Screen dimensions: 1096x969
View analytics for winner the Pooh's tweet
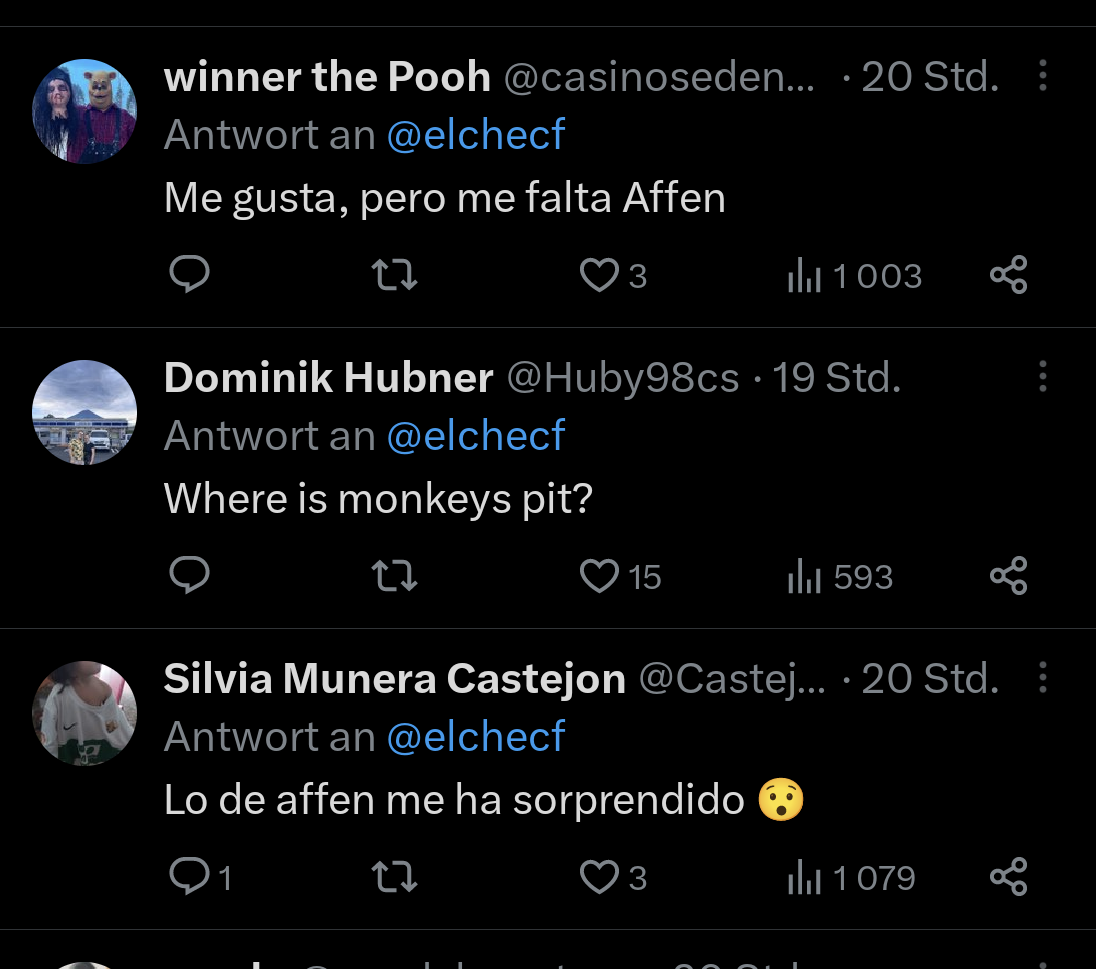[855, 275]
